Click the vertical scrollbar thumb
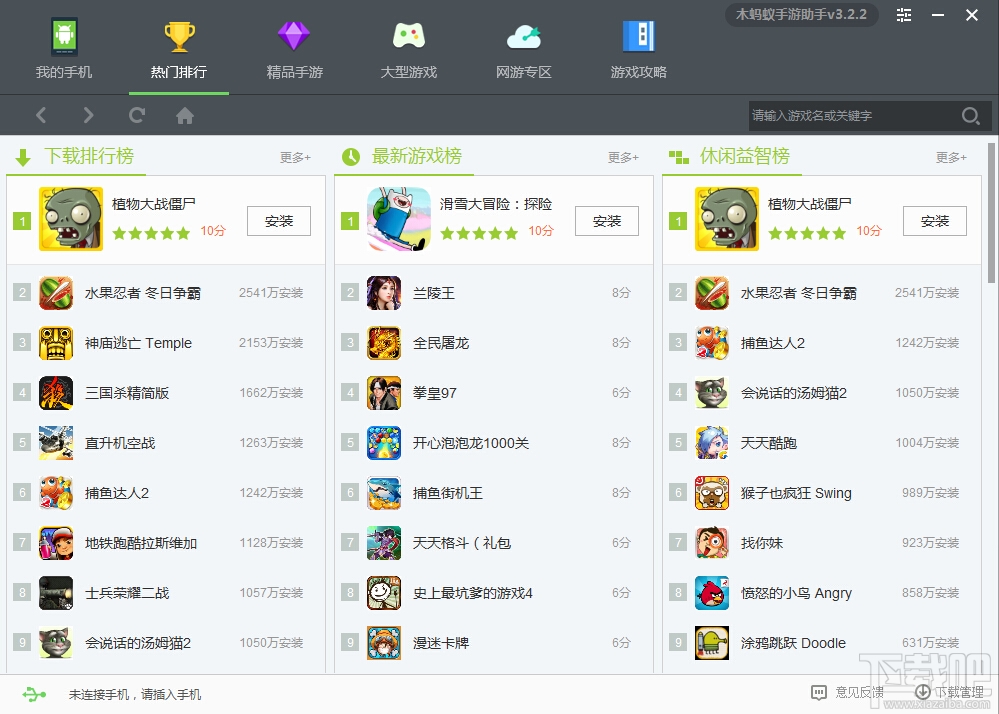The width and height of the screenshot is (999, 714). (991, 213)
